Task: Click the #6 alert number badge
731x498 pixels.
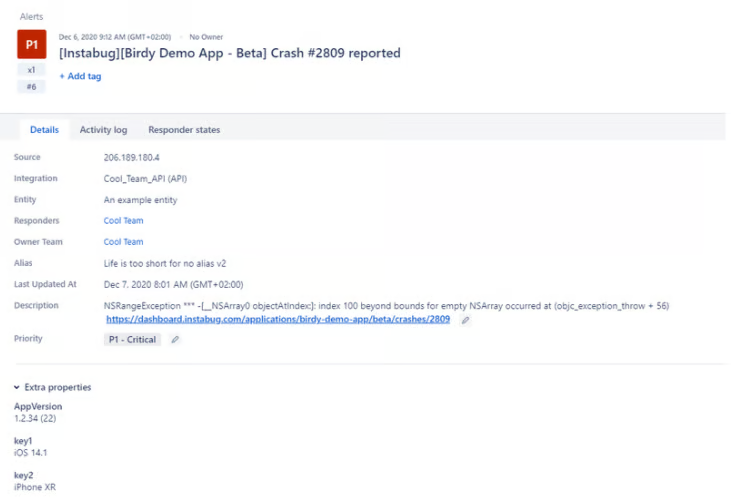Action: [x=32, y=87]
